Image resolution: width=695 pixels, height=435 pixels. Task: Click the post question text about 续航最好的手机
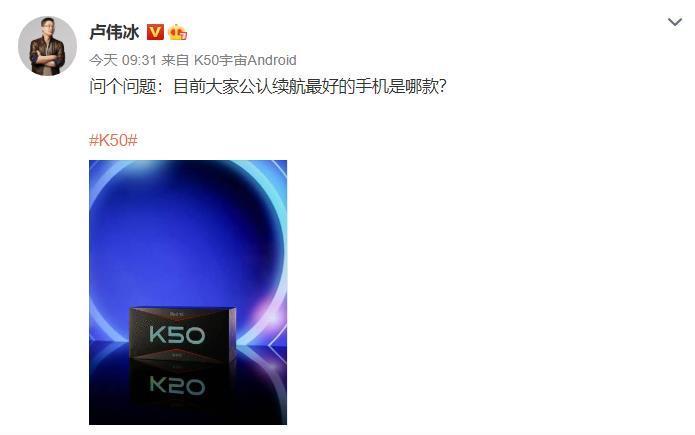[x=267, y=86]
